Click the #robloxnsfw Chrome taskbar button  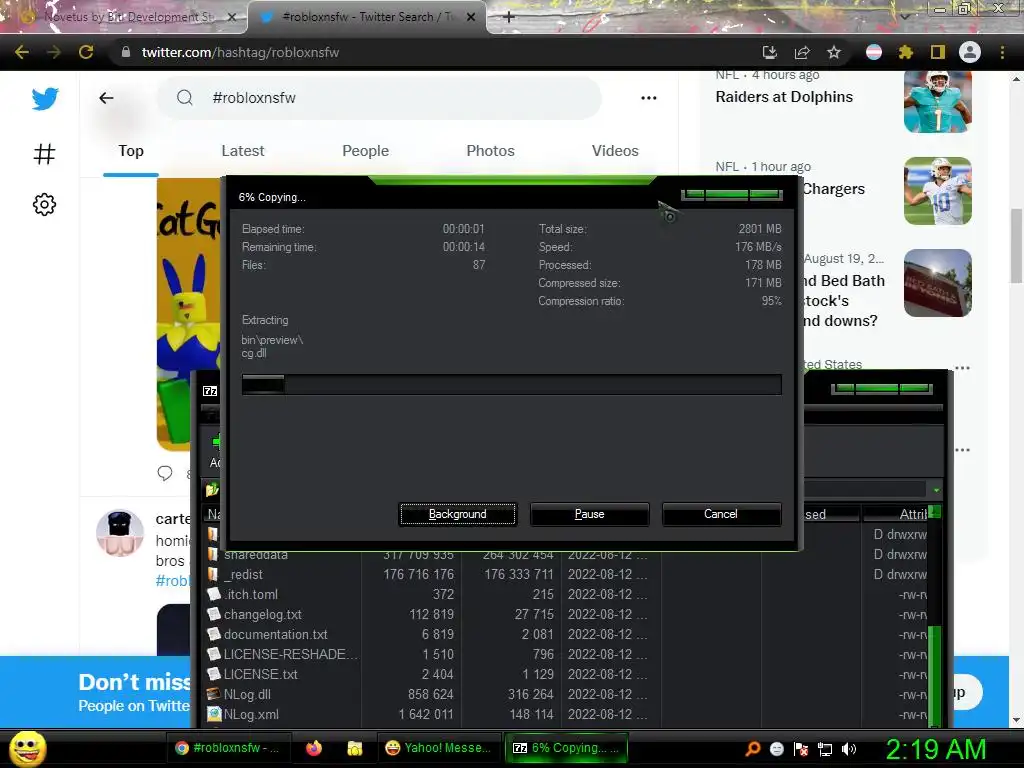point(227,748)
